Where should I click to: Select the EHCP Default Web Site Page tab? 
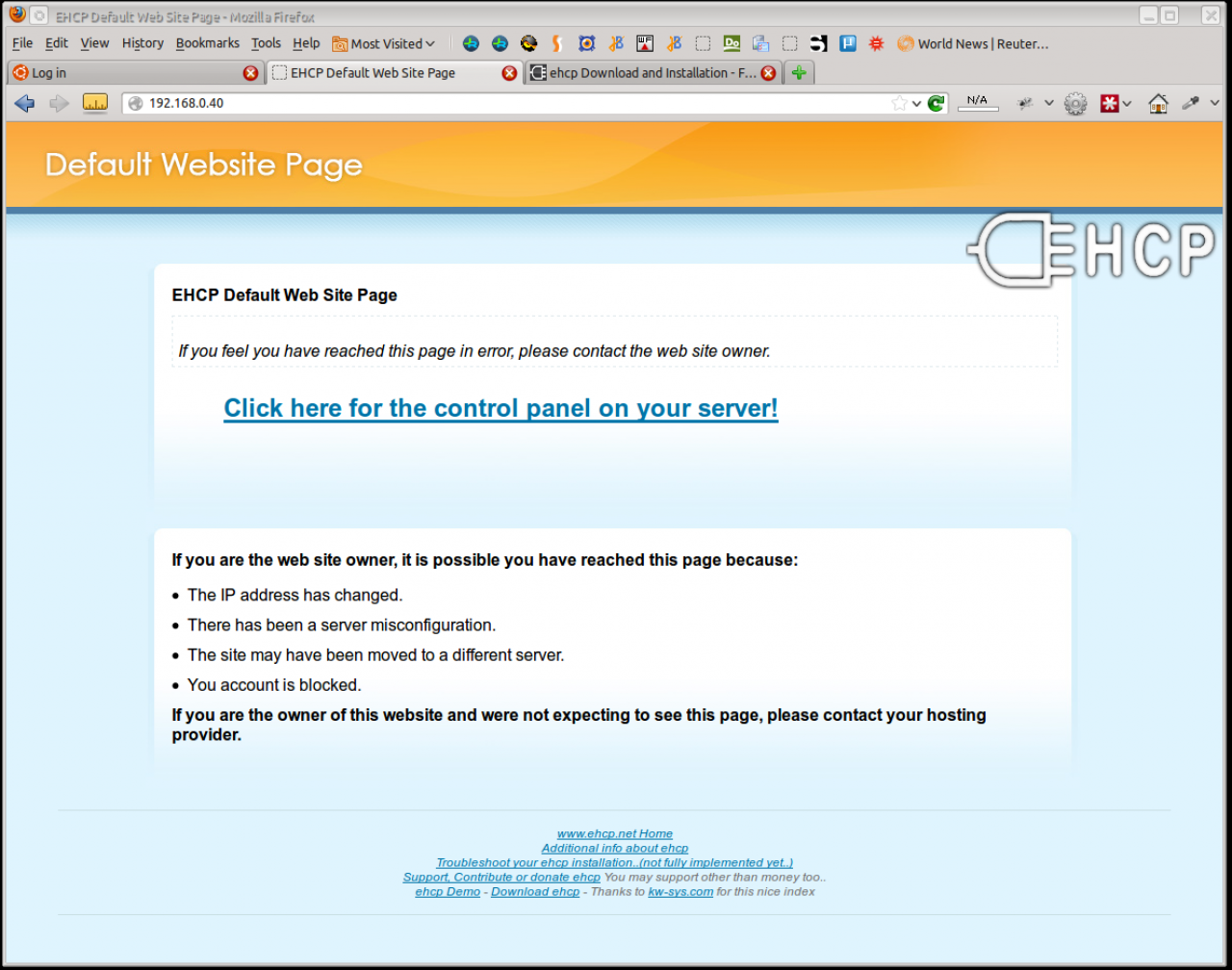point(394,73)
